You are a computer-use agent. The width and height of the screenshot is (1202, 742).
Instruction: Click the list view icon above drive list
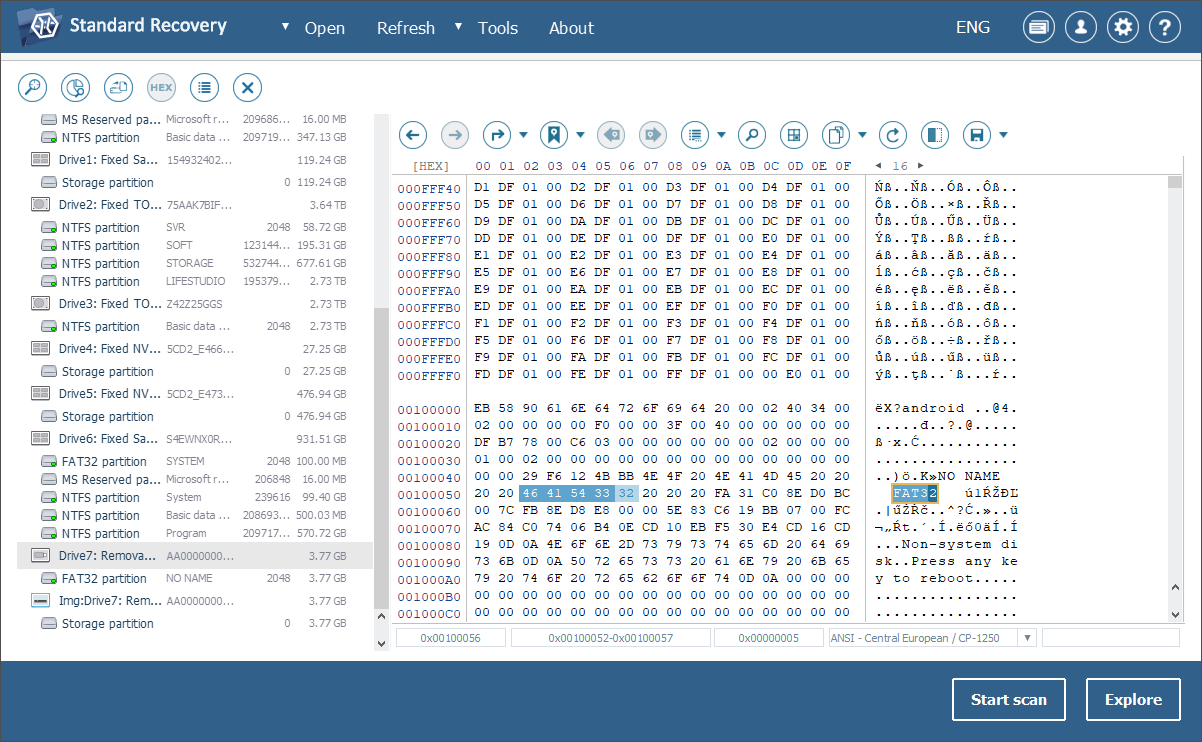pyautogui.click(x=205, y=87)
